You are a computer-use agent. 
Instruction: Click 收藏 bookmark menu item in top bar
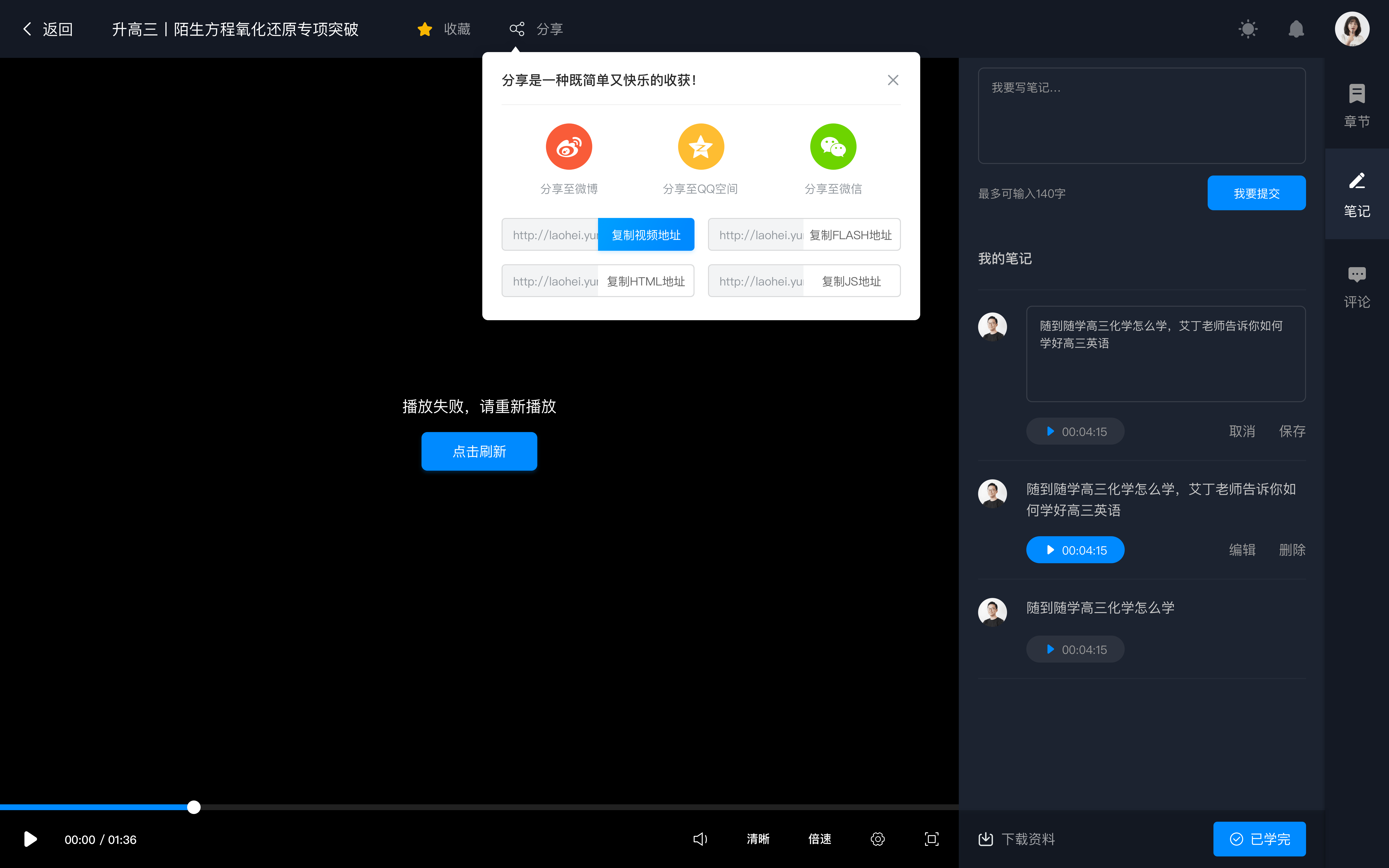pyautogui.click(x=444, y=28)
